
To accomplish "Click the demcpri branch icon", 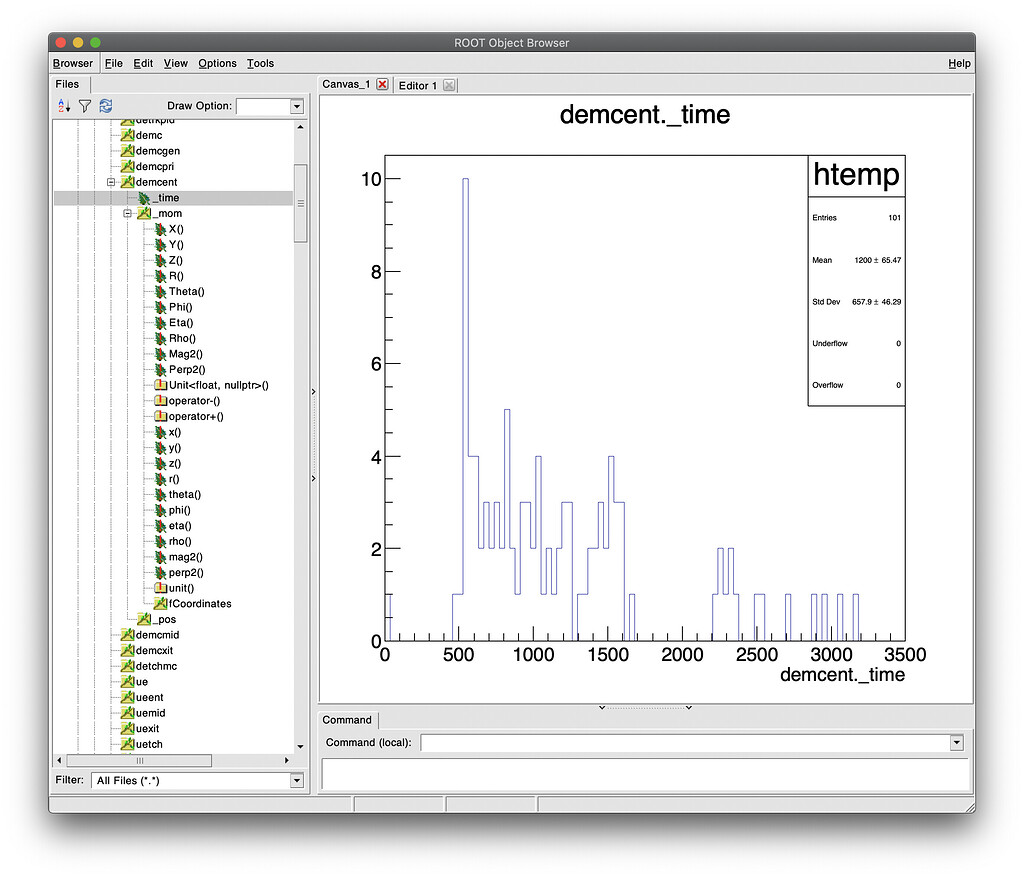I will 128,167.
